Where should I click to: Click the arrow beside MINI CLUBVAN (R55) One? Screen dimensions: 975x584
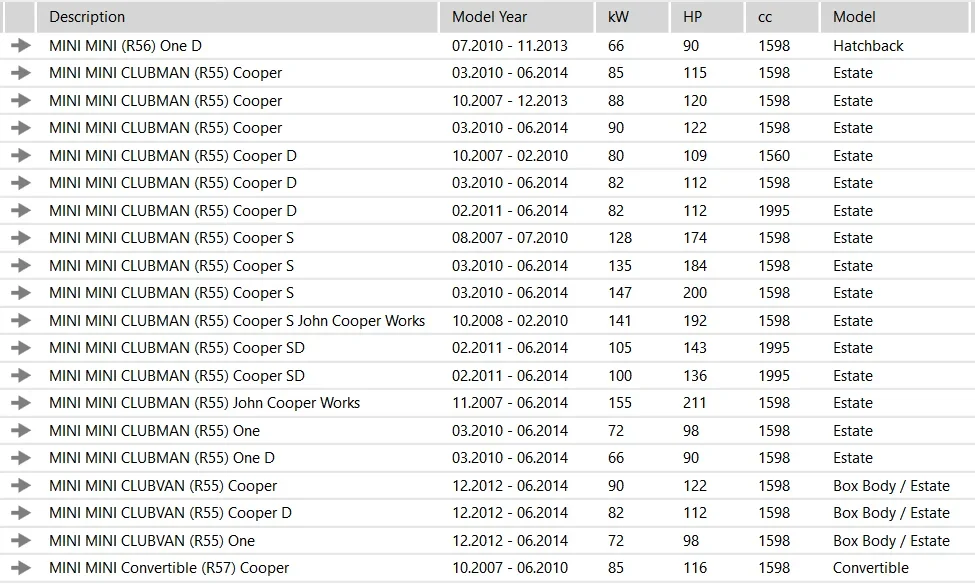21,540
